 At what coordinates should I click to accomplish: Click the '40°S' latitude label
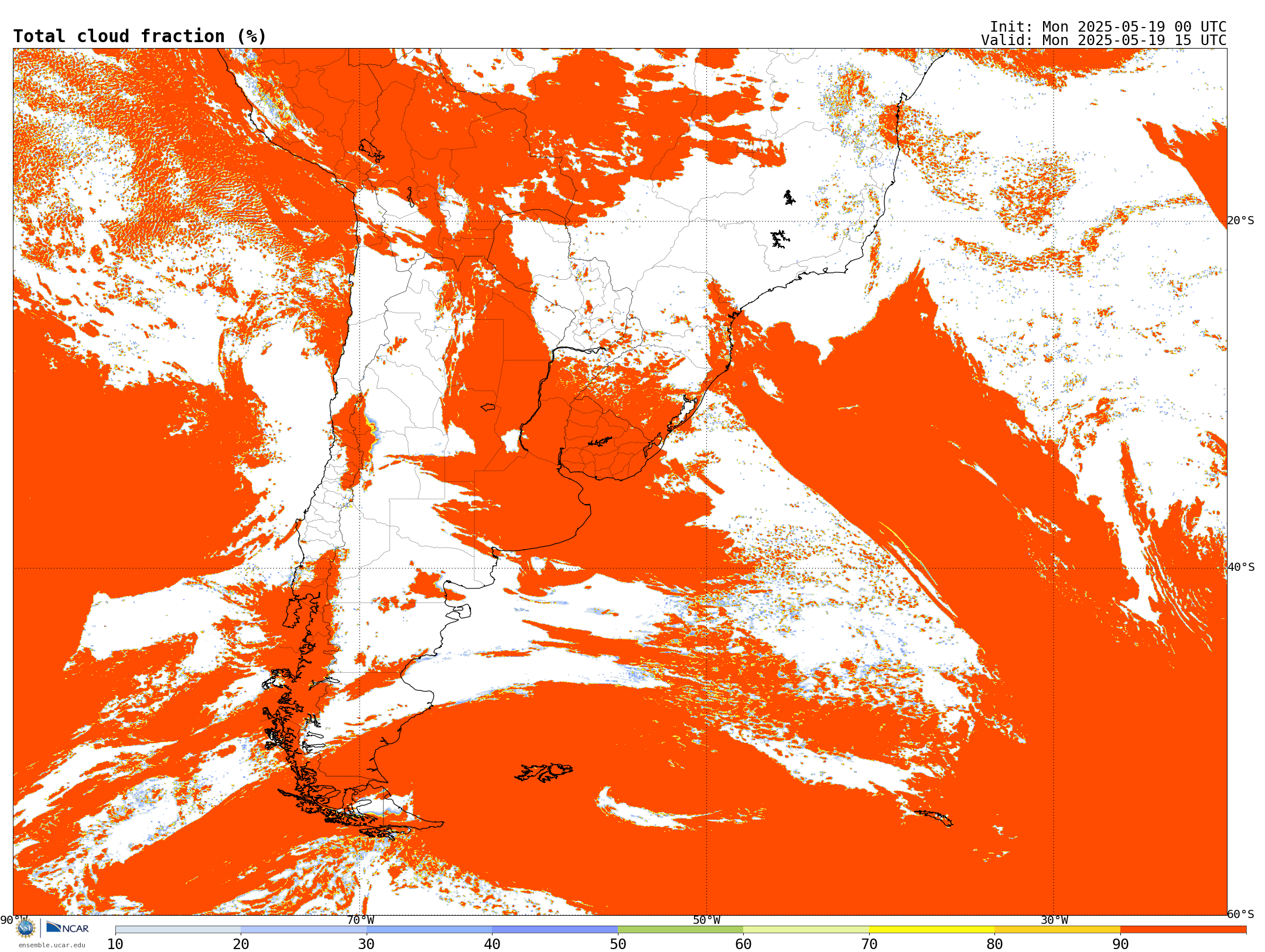1241,567
